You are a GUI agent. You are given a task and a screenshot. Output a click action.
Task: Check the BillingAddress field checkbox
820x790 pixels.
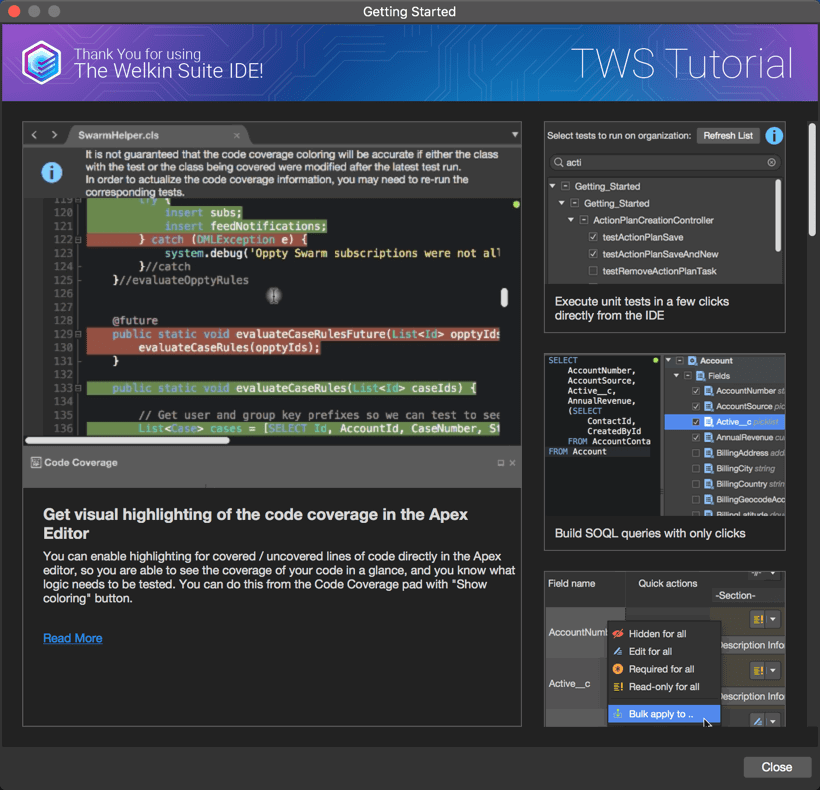[696, 453]
